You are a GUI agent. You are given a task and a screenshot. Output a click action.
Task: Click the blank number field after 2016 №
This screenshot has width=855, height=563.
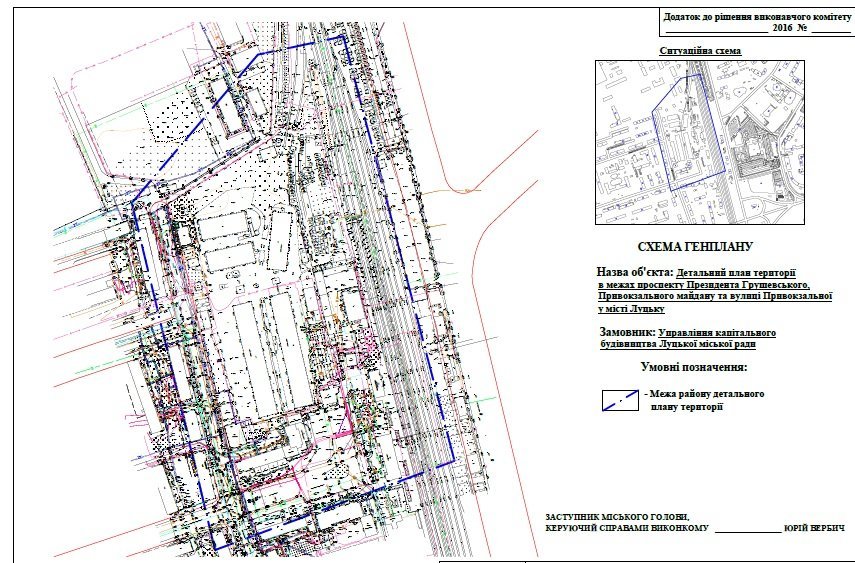point(830,30)
